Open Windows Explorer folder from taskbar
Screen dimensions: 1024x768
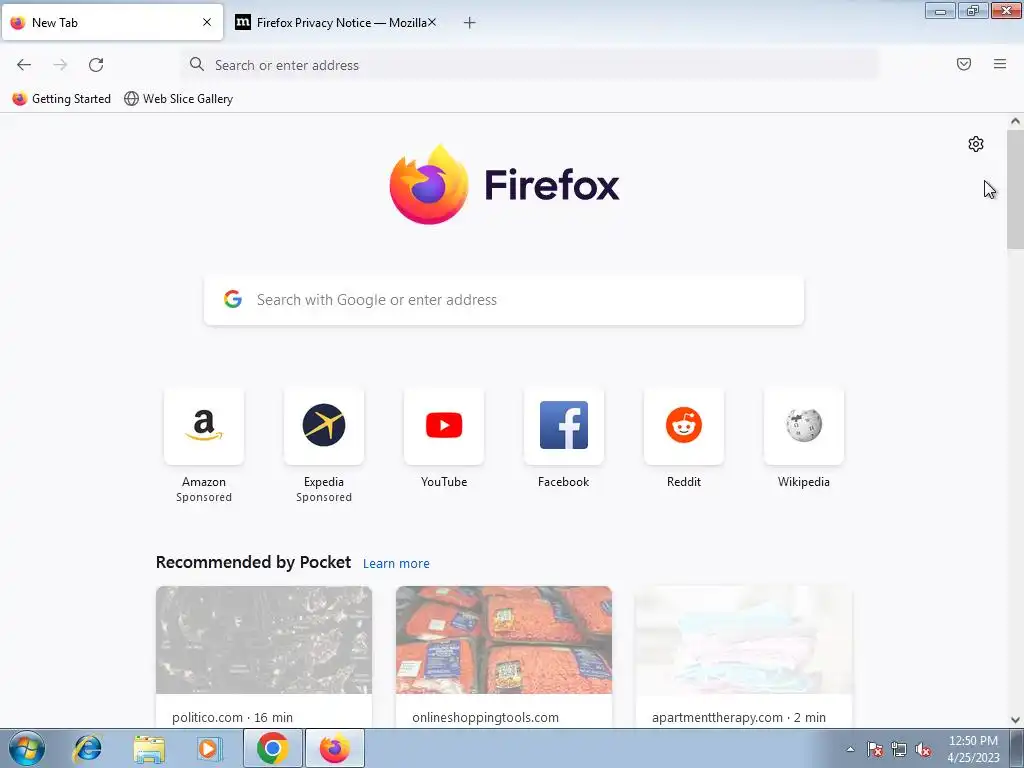click(149, 748)
